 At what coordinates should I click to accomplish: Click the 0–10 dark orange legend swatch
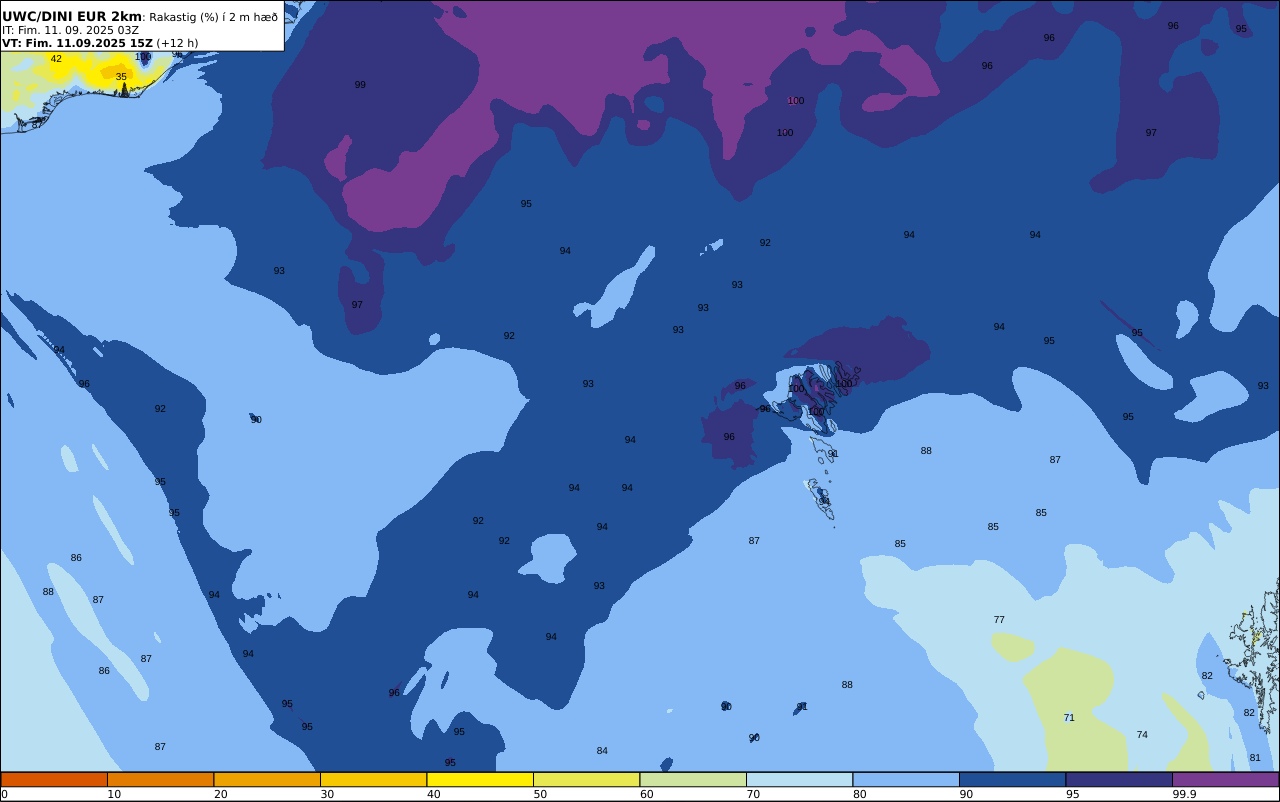click(54, 779)
